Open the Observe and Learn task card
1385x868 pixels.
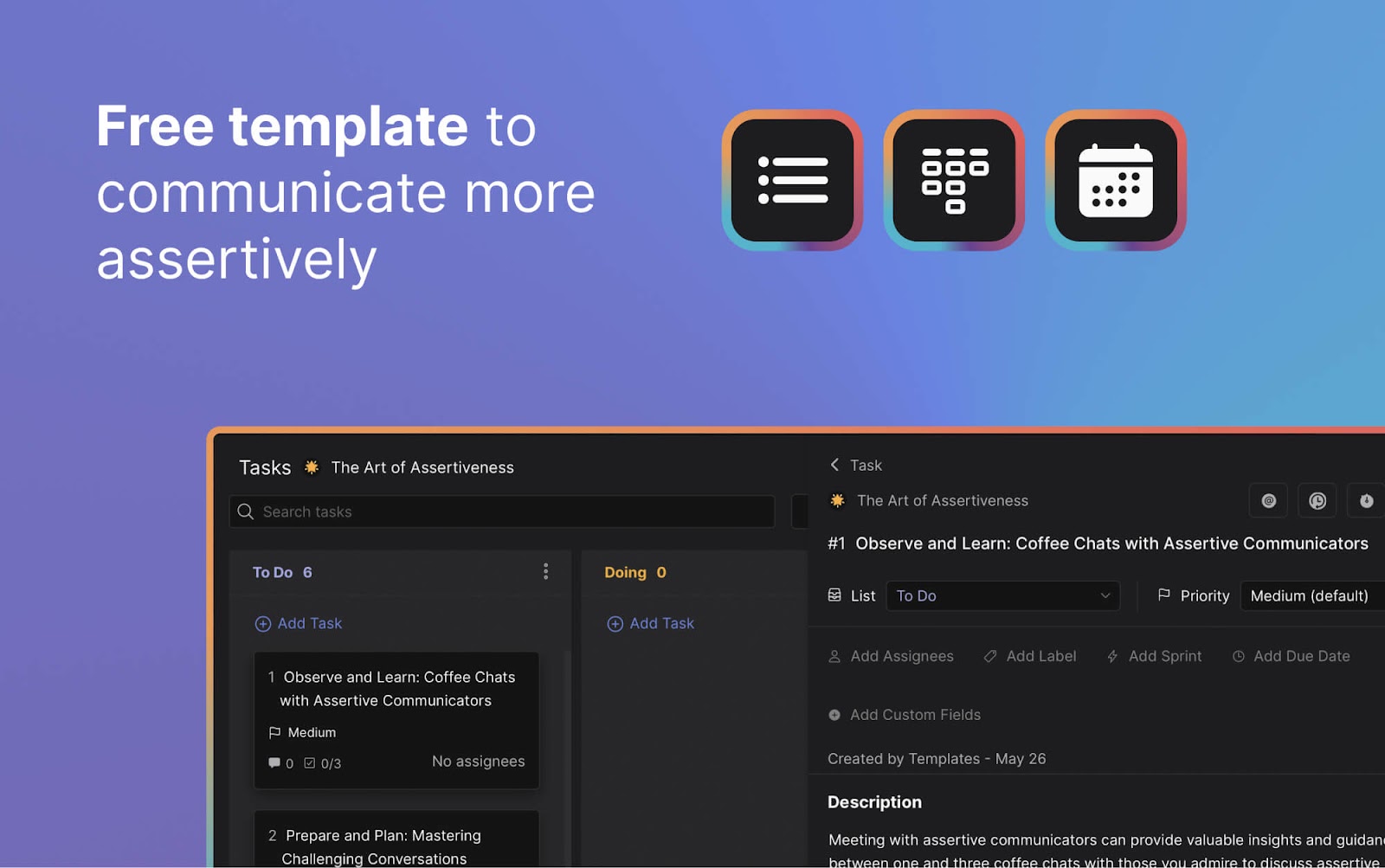tap(396, 720)
